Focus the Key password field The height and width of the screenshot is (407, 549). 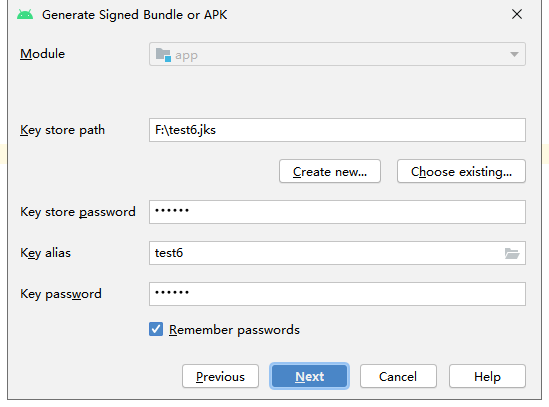(337, 294)
